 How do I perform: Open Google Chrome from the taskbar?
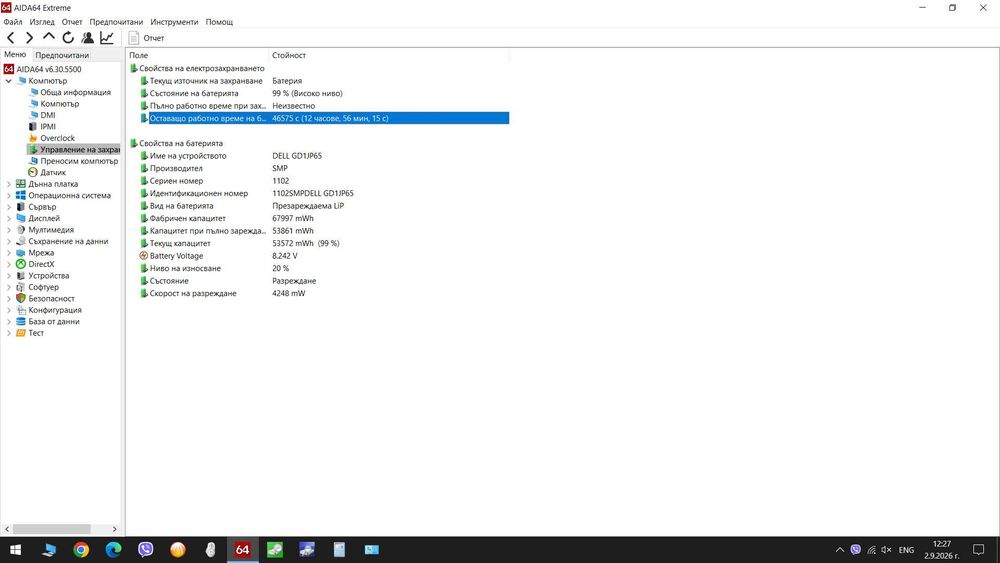[81, 550]
